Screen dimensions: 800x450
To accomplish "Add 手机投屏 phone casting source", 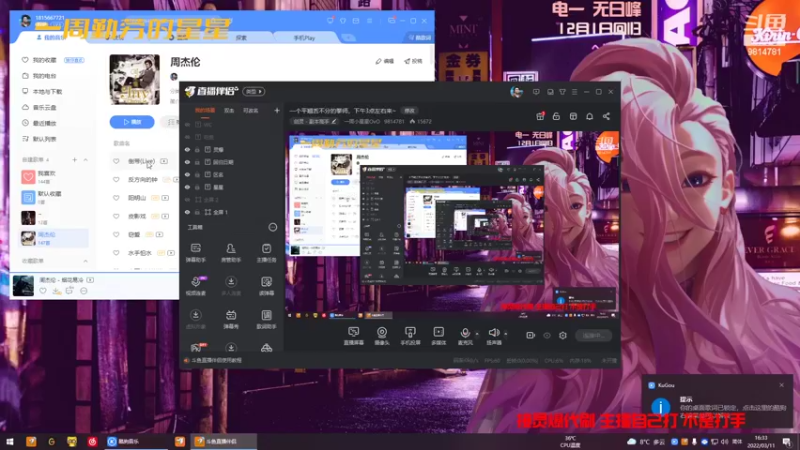I will 410,336.
